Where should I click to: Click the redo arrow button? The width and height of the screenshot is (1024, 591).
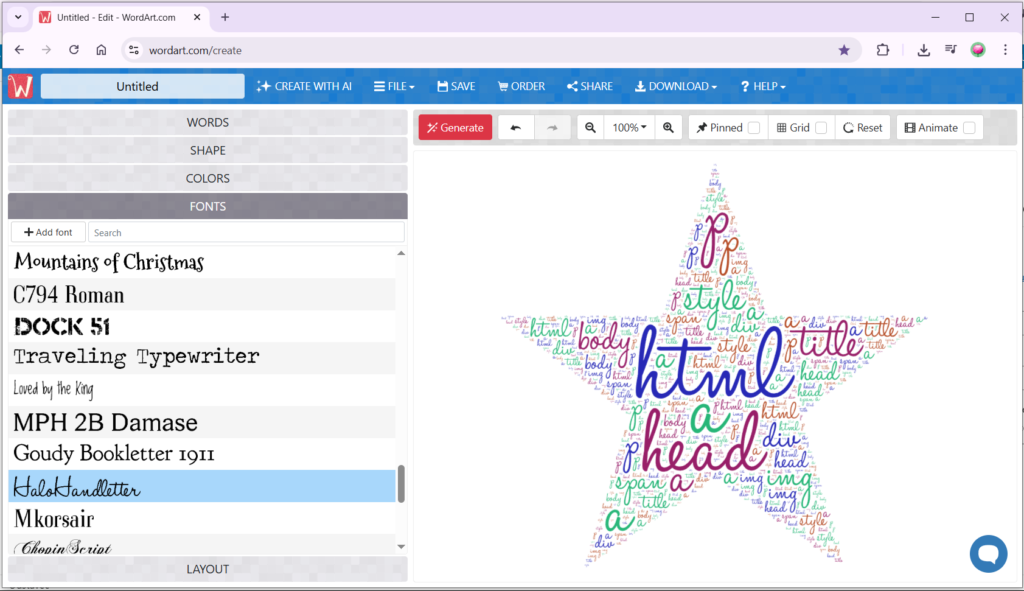click(x=552, y=128)
